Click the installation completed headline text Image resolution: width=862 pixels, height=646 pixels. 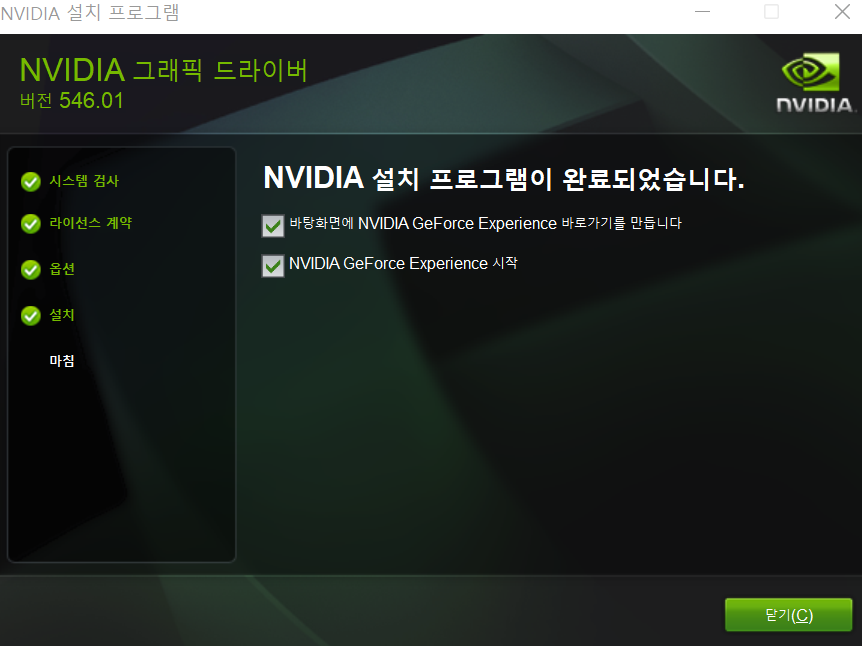(504, 178)
